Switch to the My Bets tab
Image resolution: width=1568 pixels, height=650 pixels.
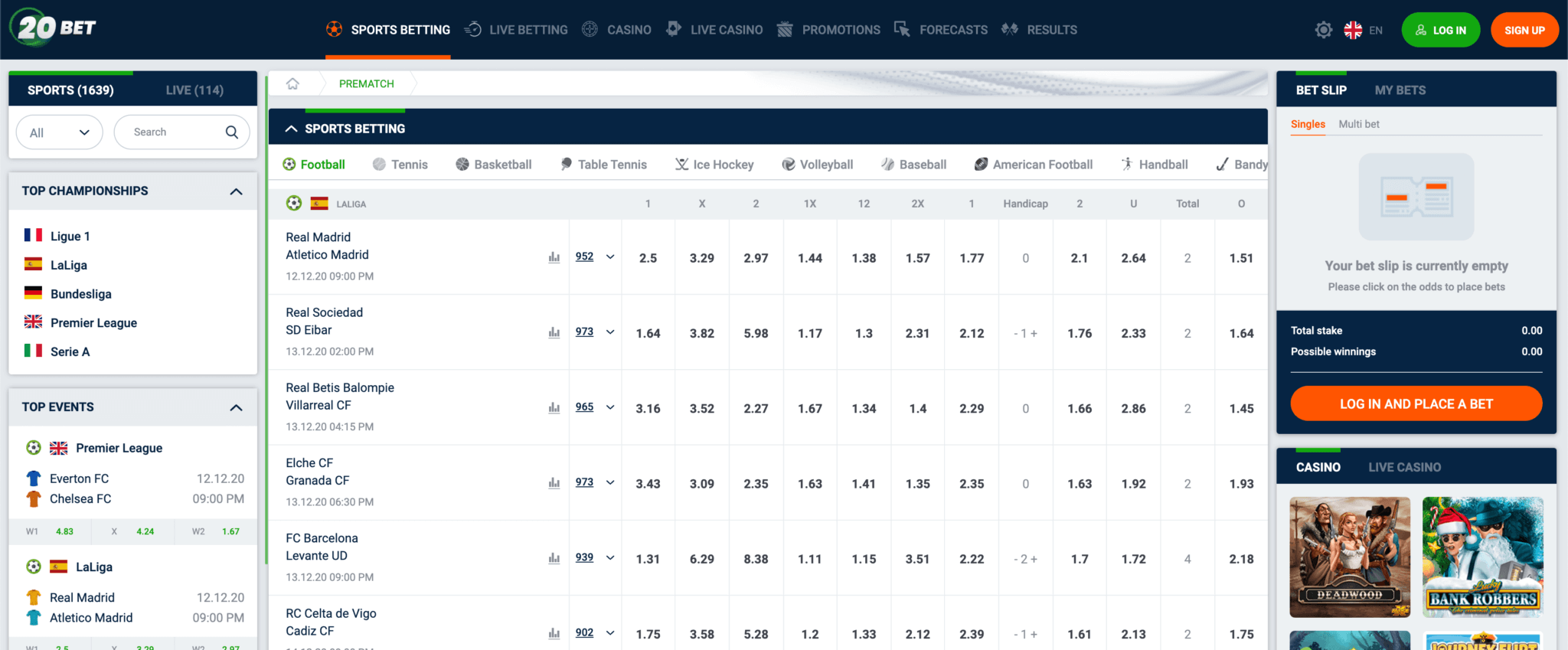coord(1400,90)
